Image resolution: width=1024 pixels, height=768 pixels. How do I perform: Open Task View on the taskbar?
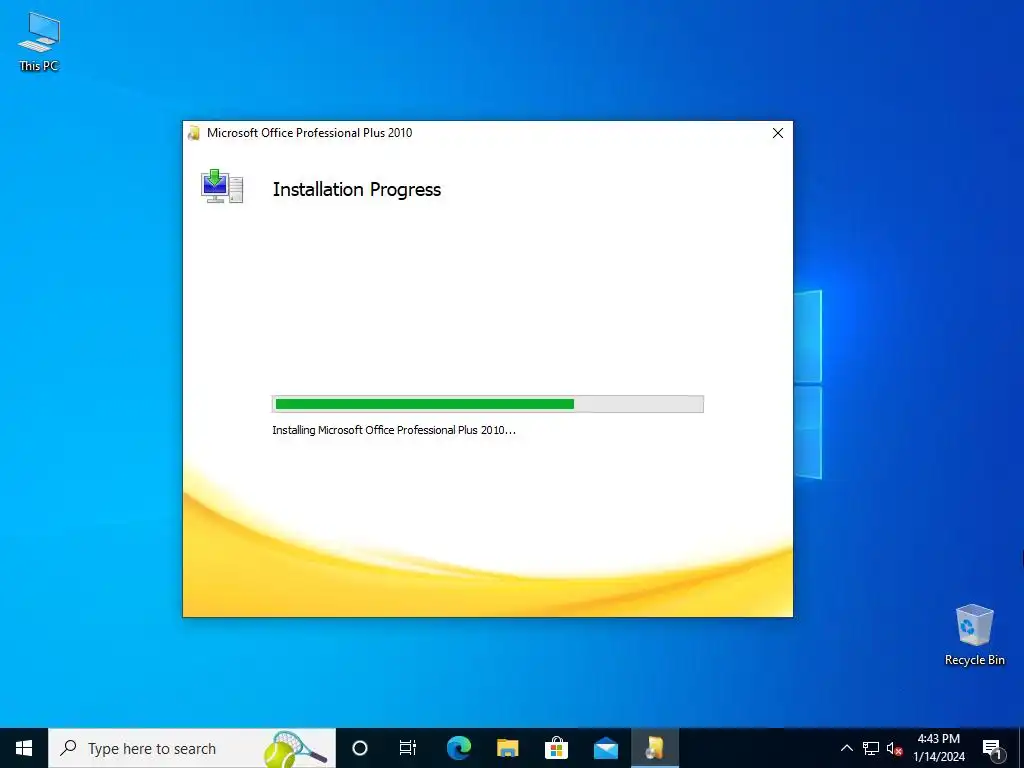point(408,748)
